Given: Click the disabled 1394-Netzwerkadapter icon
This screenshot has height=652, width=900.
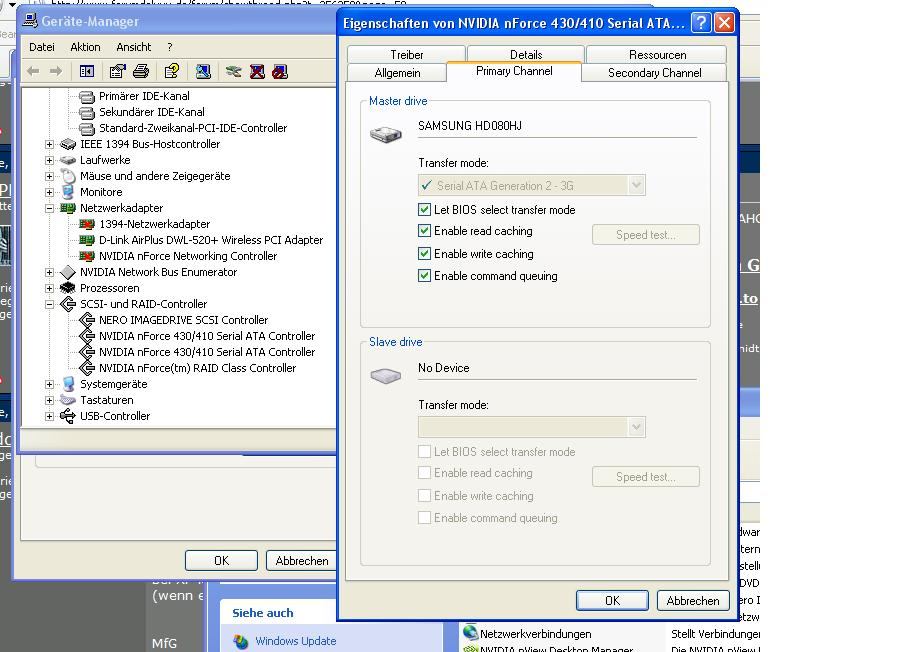Looking at the screenshot, I should coord(87,224).
